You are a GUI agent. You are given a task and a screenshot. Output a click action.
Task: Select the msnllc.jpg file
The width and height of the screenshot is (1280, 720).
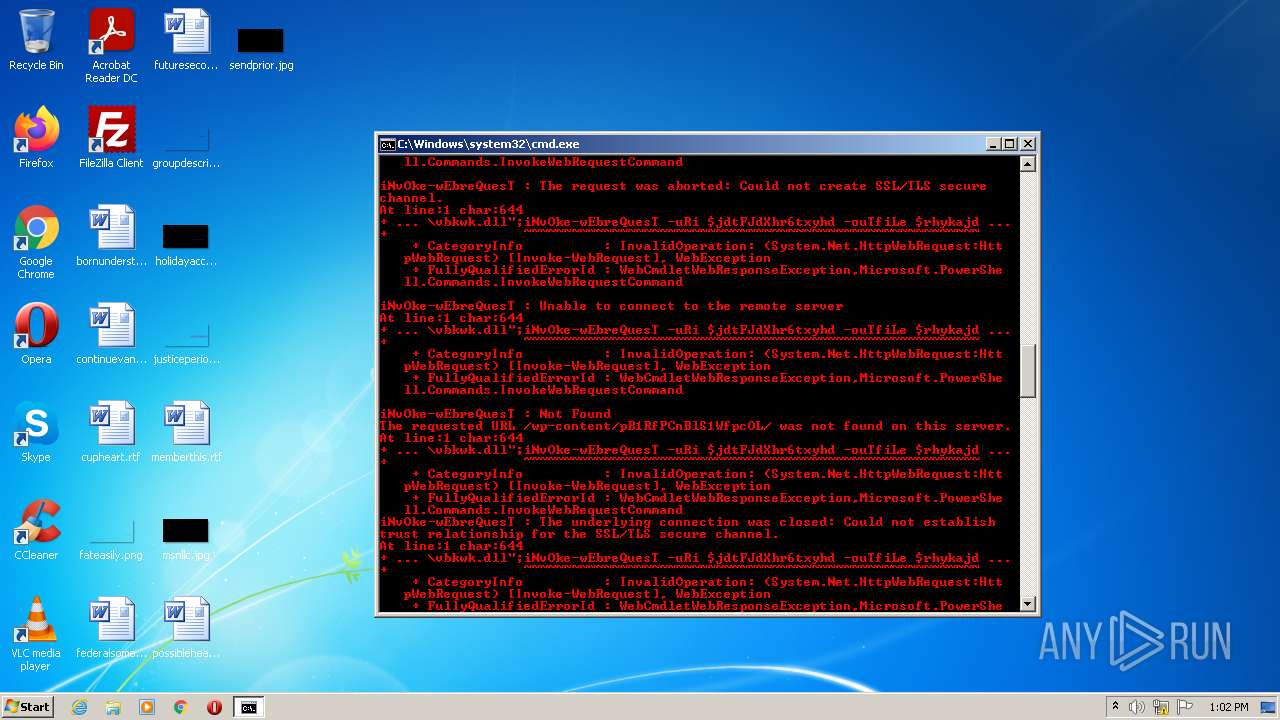point(186,538)
